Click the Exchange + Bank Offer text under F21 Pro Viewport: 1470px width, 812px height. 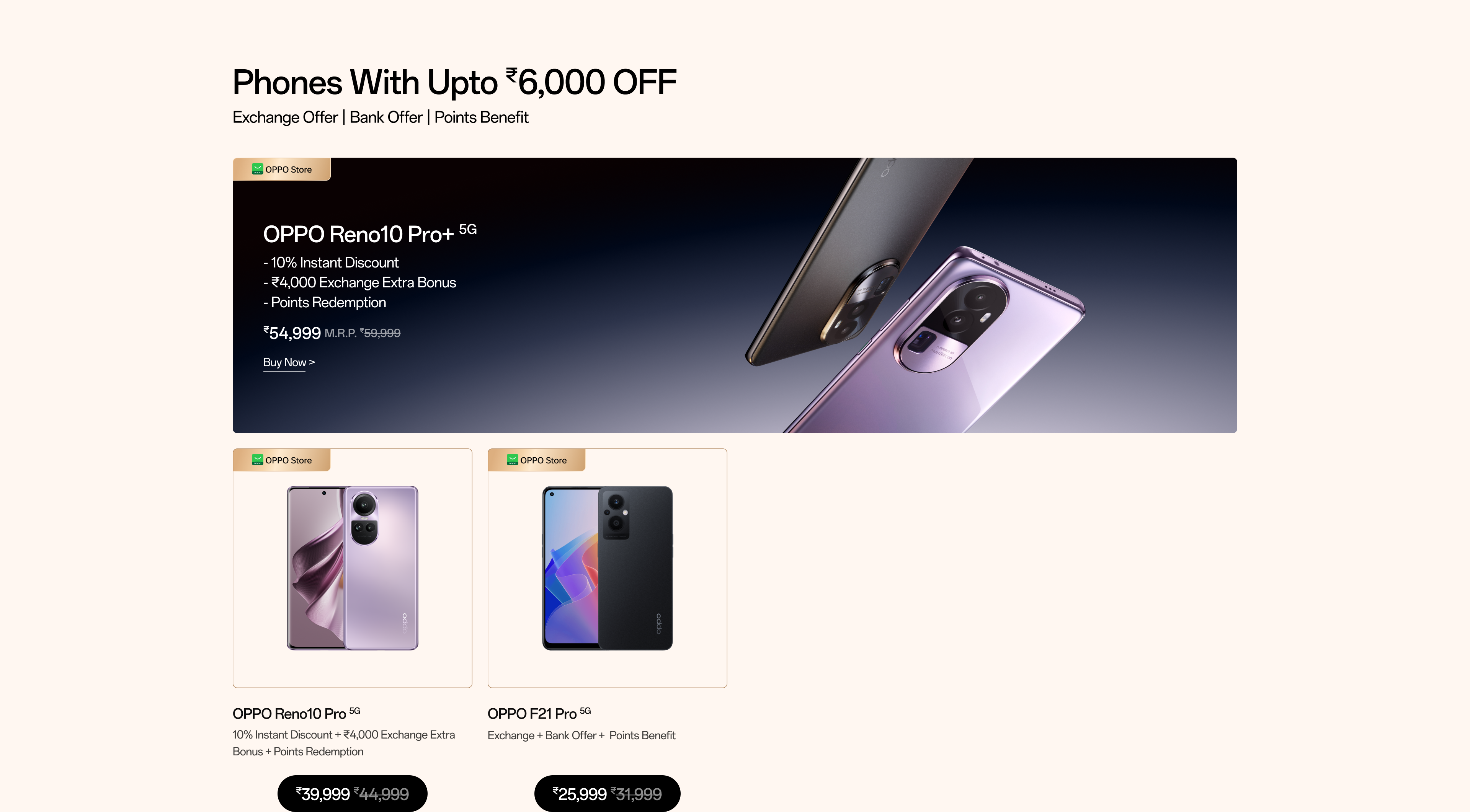pos(581,735)
